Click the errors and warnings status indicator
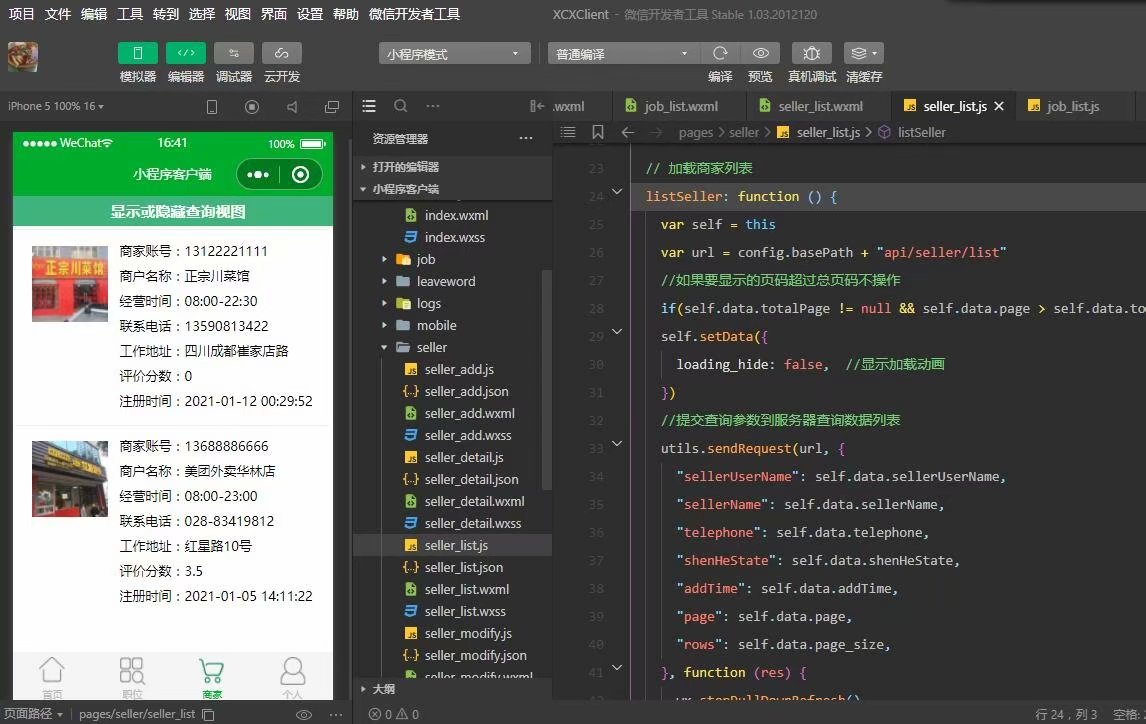 point(394,715)
